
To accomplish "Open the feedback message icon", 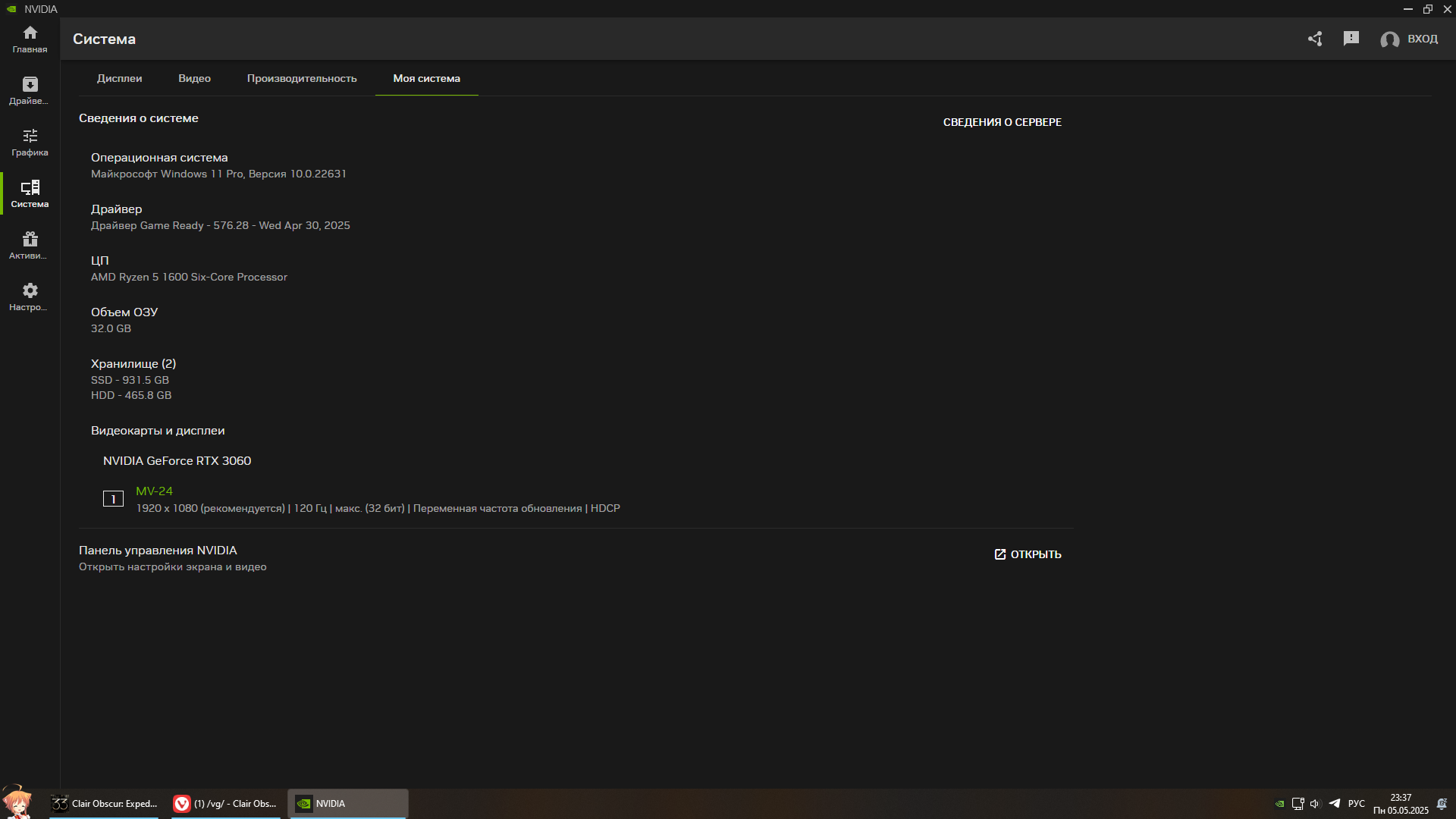I will (1351, 39).
